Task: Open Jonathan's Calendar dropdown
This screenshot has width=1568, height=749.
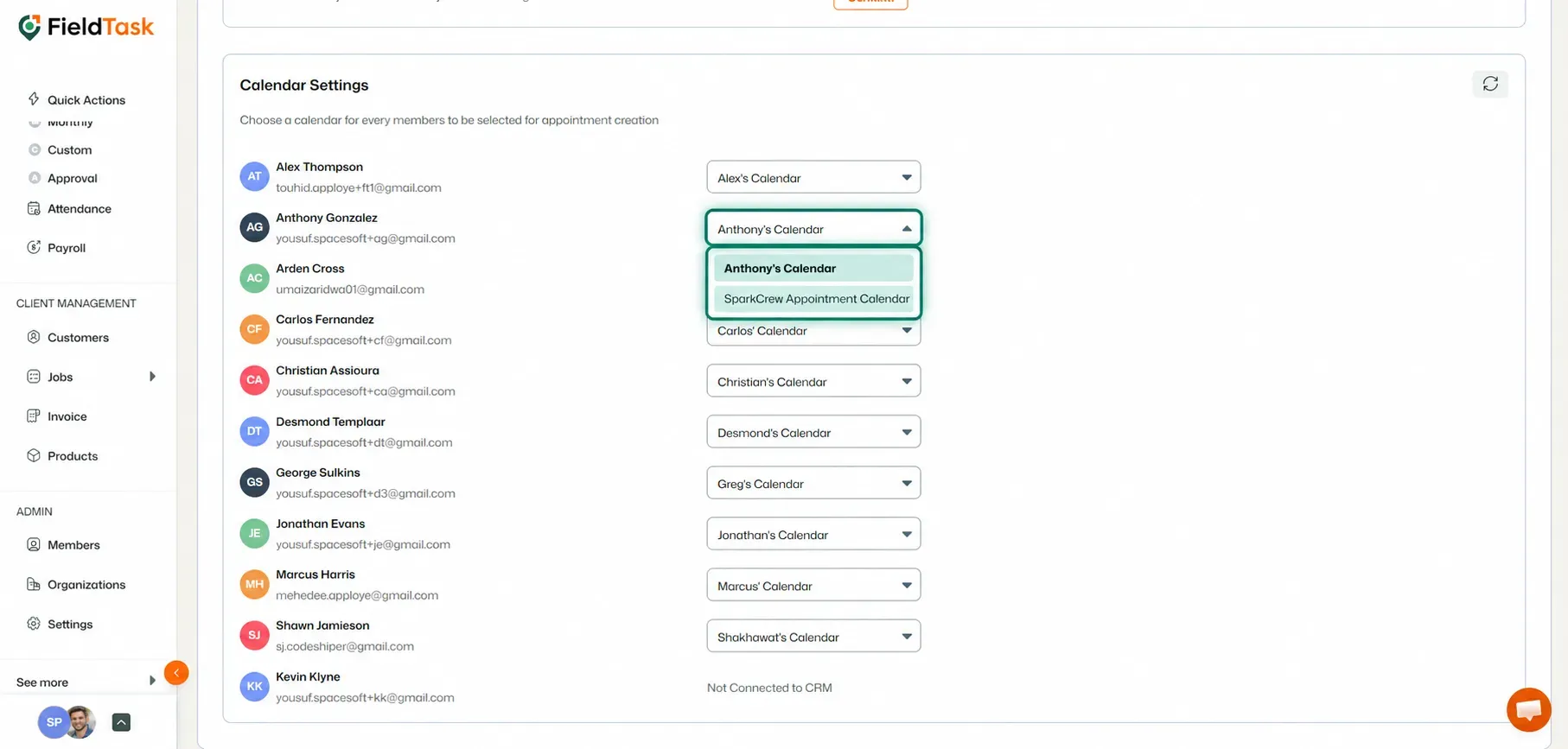Action: (x=813, y=534)
